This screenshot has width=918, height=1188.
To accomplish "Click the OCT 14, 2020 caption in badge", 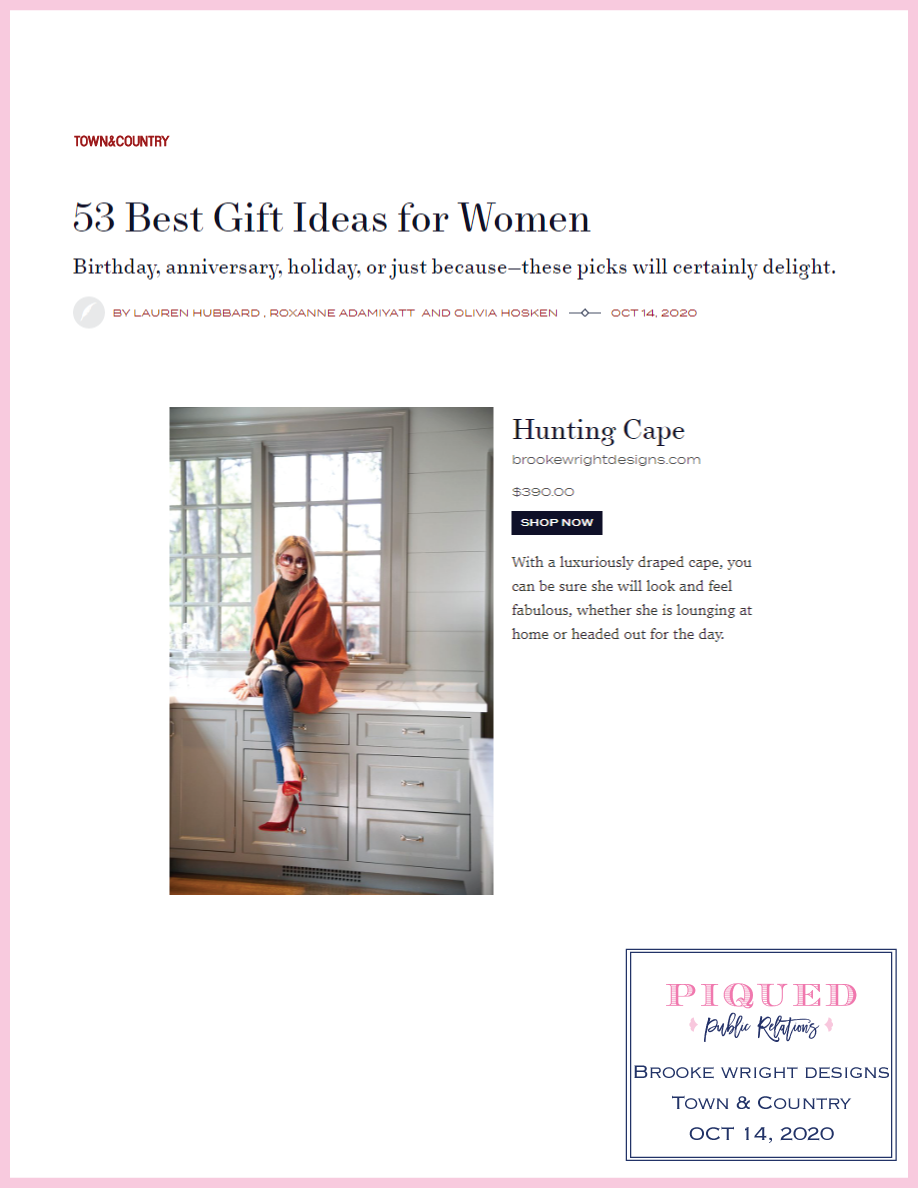I will coord(761,1133).
